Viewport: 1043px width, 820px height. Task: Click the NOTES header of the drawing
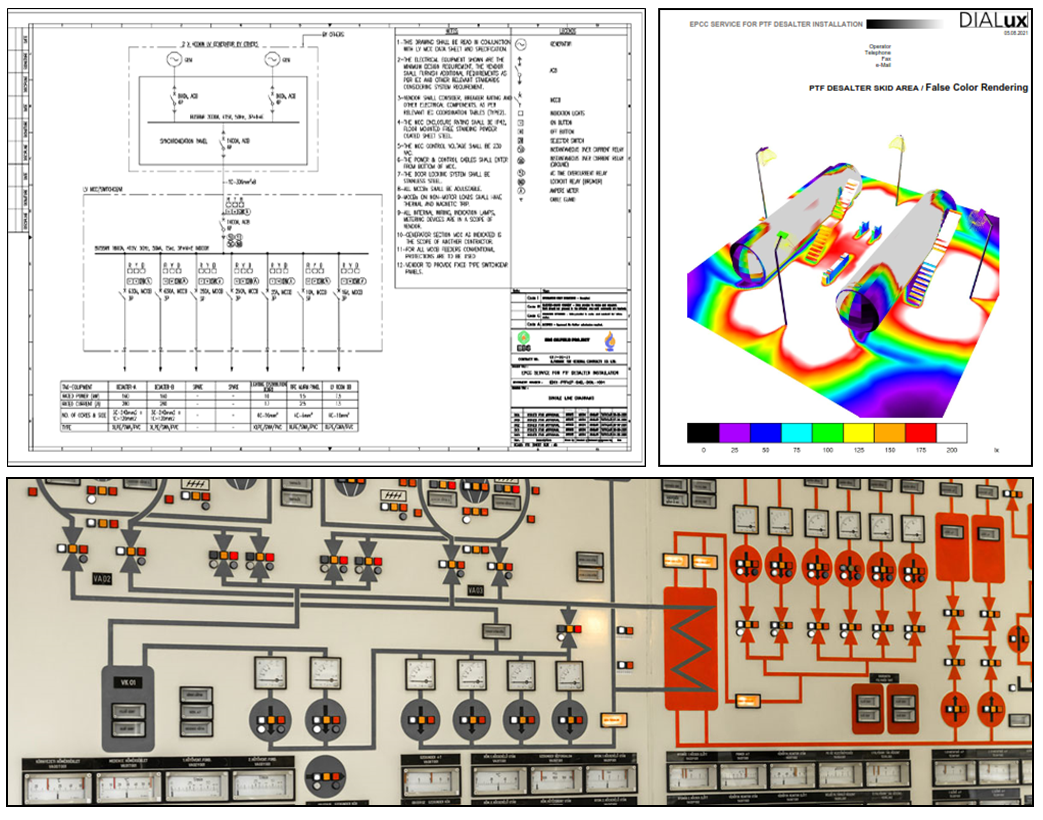[x=452, y=31]
